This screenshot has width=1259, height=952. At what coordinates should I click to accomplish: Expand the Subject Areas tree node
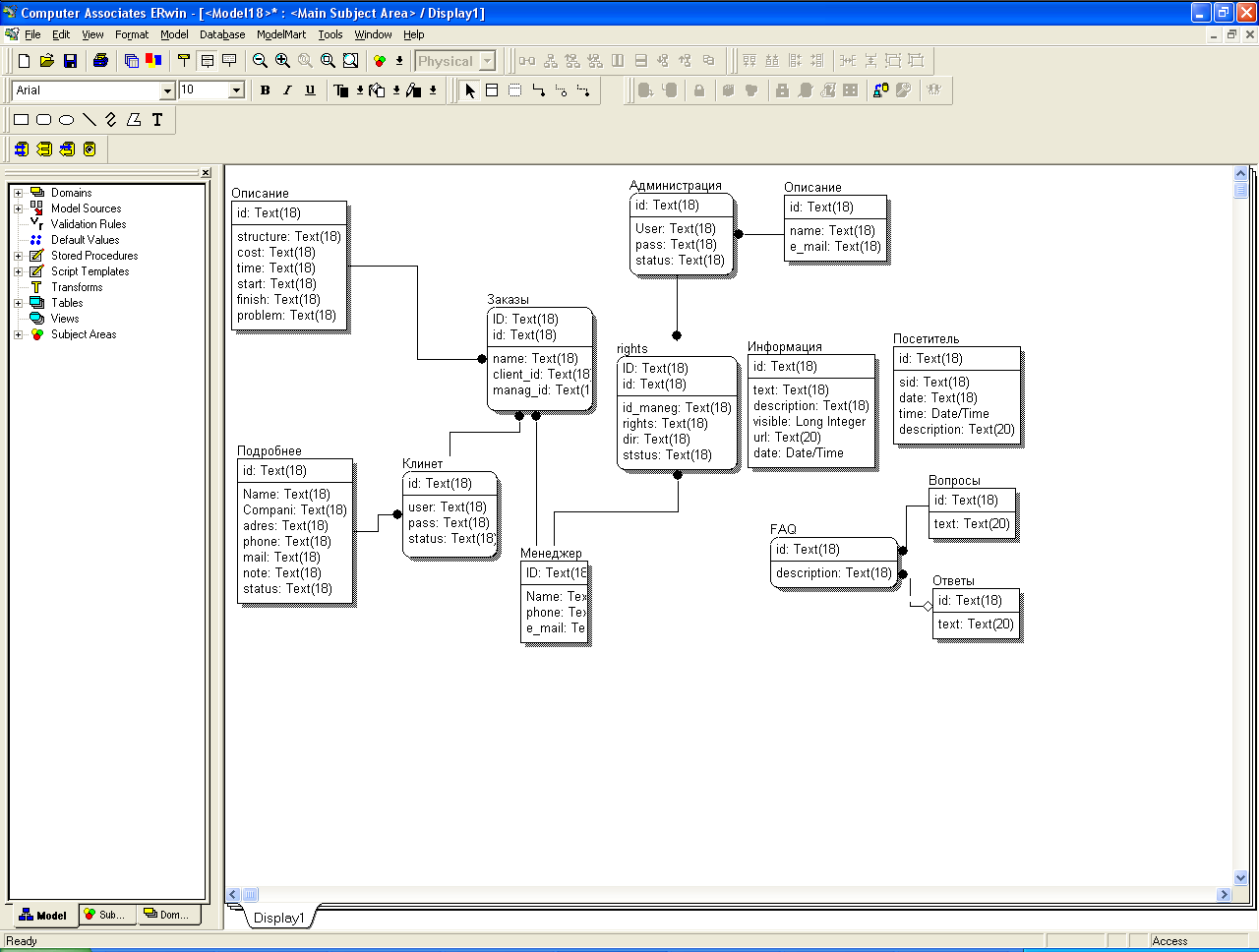coord(18,334)
